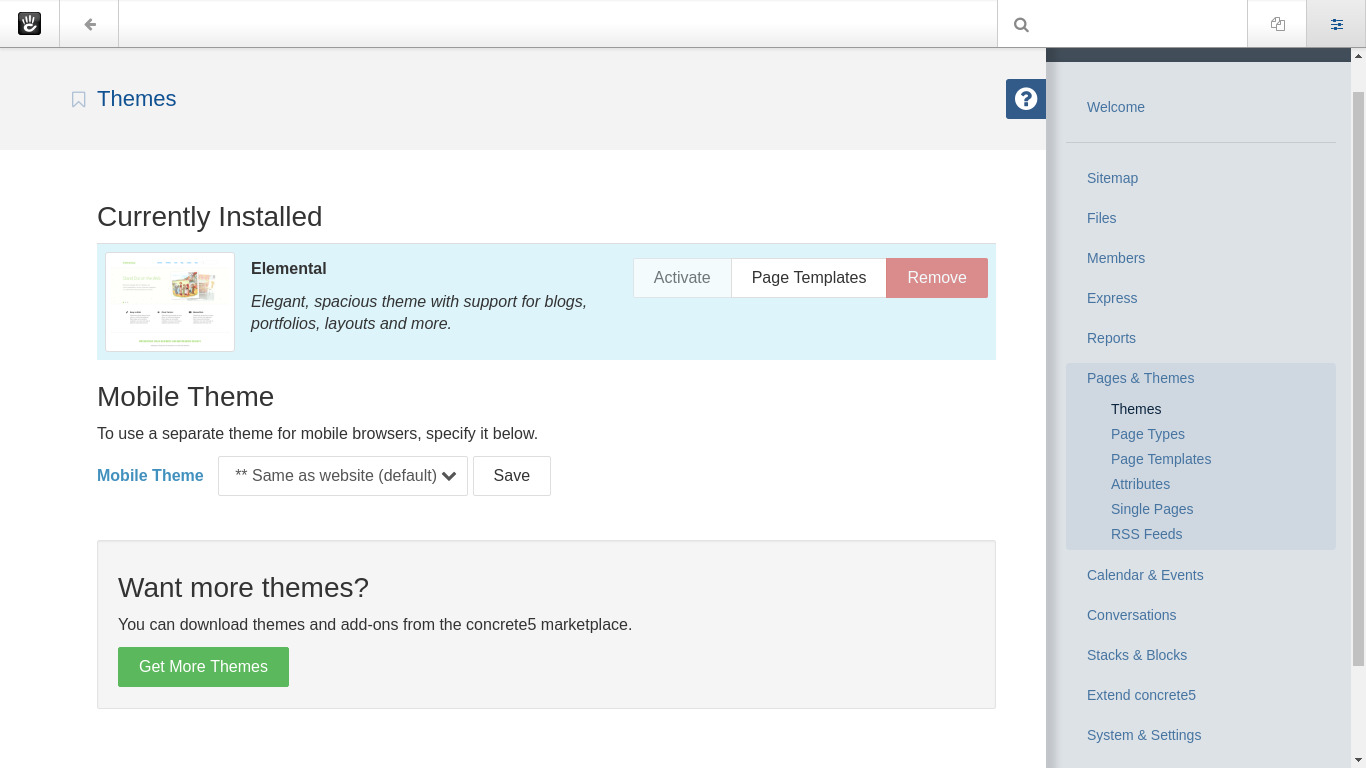Click the sidebar vertical scrollbar

pos(1357,380)
